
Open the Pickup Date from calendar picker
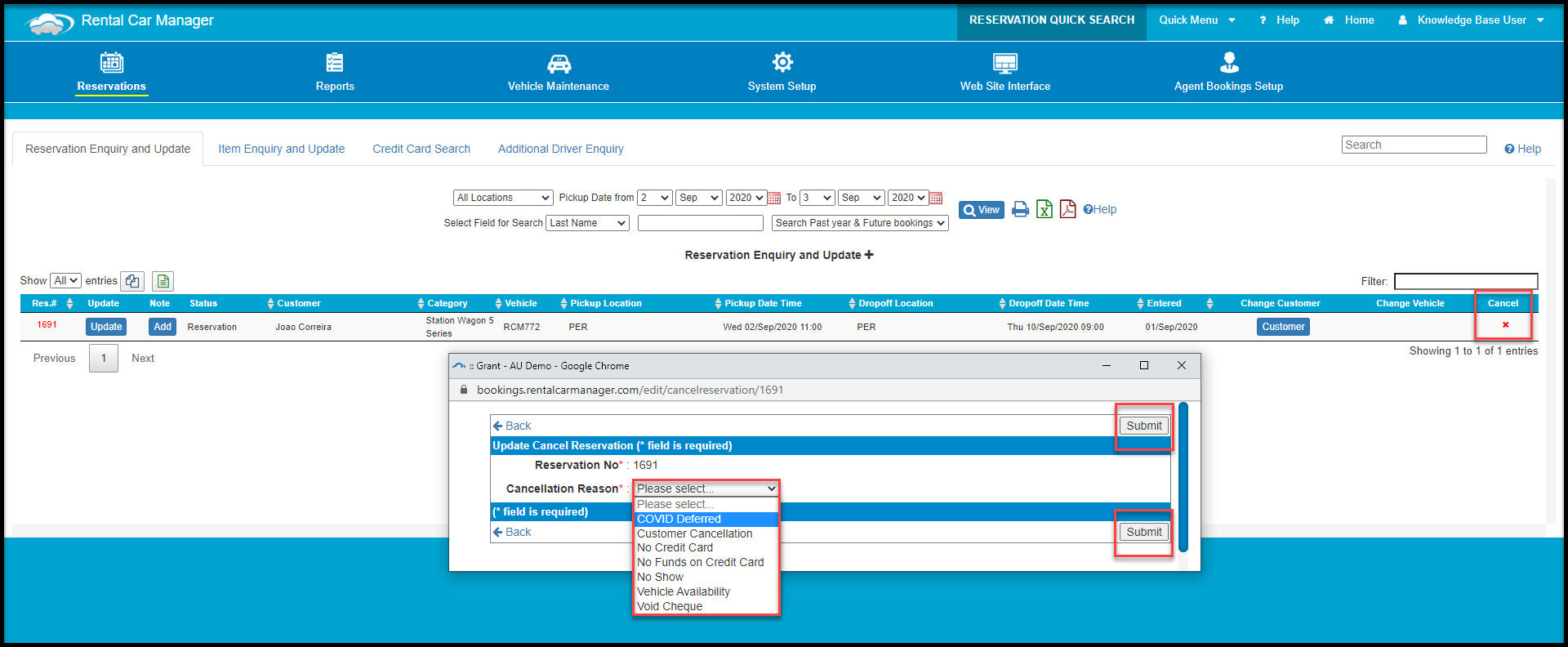pos(774,198)
